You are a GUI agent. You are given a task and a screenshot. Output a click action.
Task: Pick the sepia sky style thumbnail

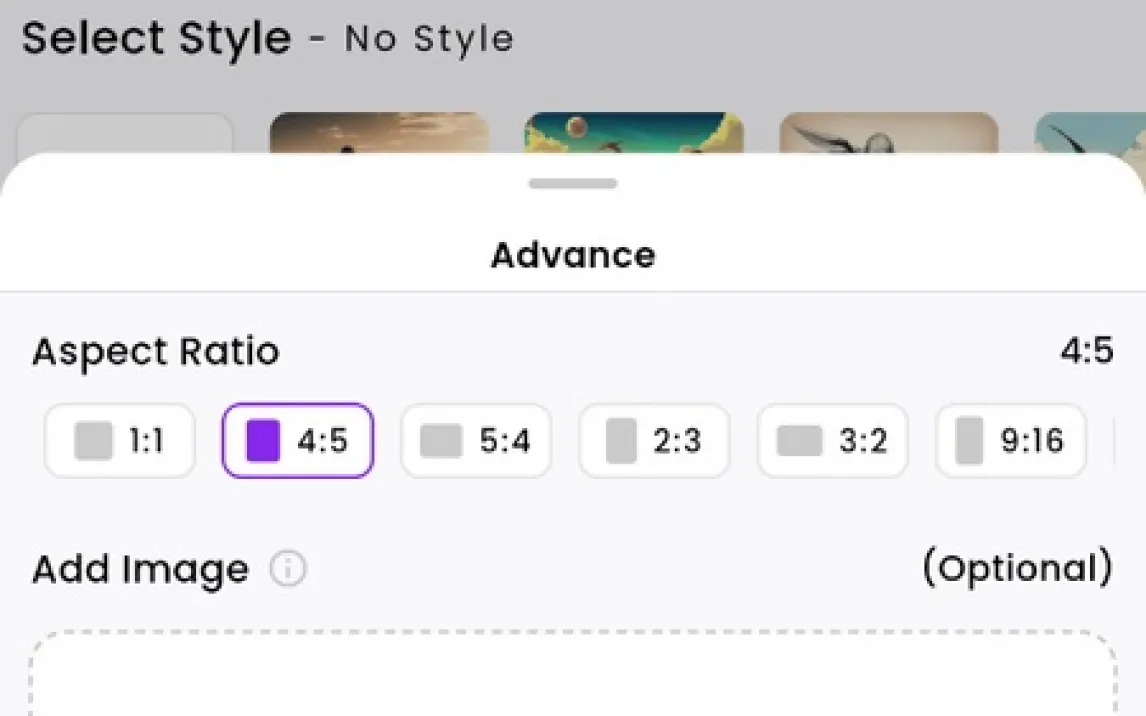coord(379,133)
